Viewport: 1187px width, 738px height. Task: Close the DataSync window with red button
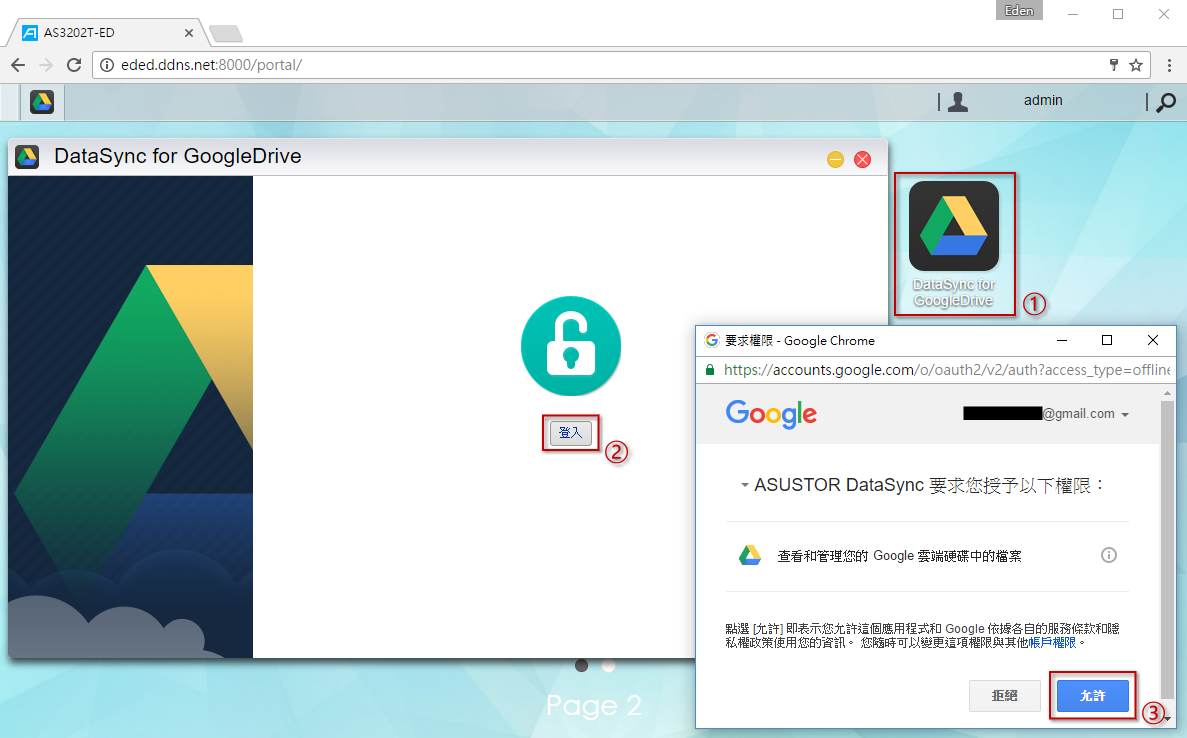tap(862, 159)
